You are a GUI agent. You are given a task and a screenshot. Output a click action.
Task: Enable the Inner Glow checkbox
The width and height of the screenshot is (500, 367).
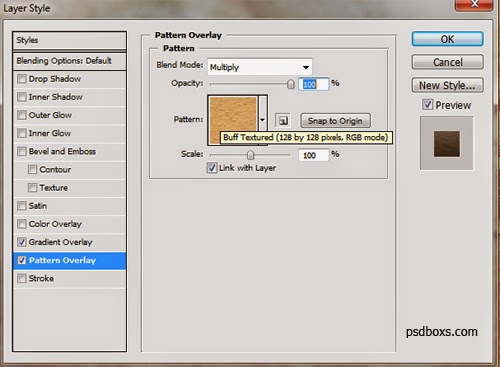point(22,133)
